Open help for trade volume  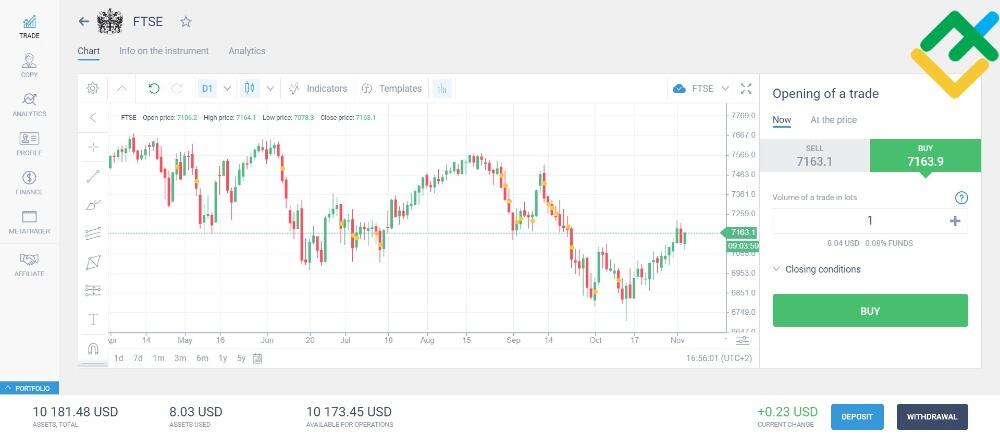tap(961, 198)
